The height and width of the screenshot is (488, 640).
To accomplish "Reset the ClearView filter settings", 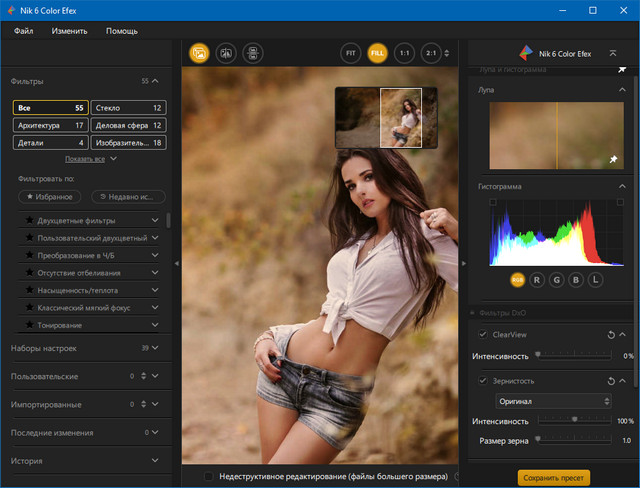I will (x=610, y=334).
